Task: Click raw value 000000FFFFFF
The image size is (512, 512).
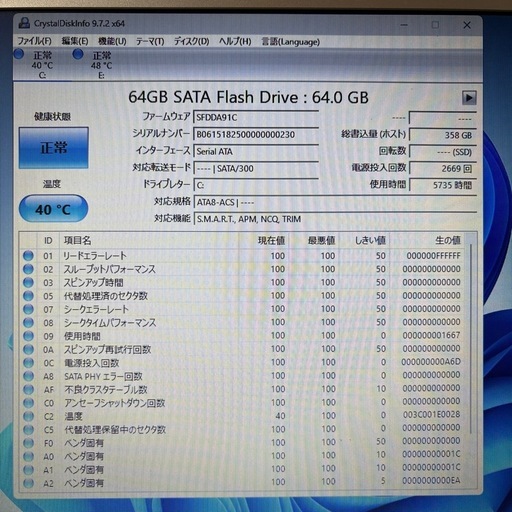Action: [433, 256]
